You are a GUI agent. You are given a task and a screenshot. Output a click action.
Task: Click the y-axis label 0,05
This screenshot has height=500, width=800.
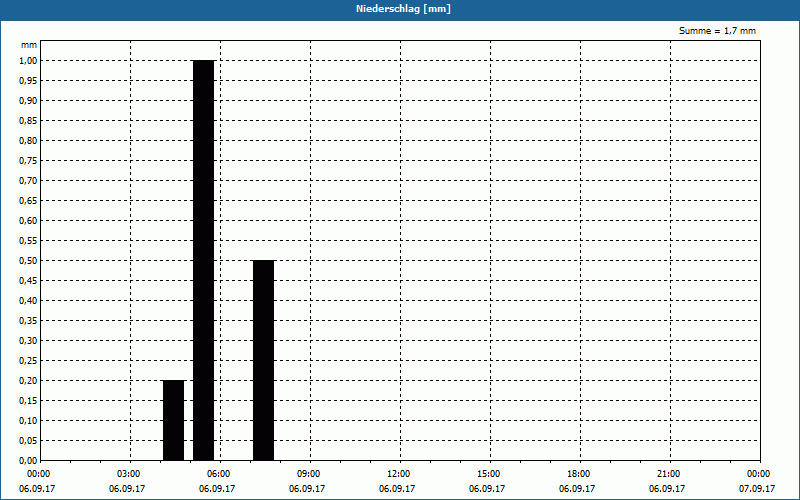[28, 440]
